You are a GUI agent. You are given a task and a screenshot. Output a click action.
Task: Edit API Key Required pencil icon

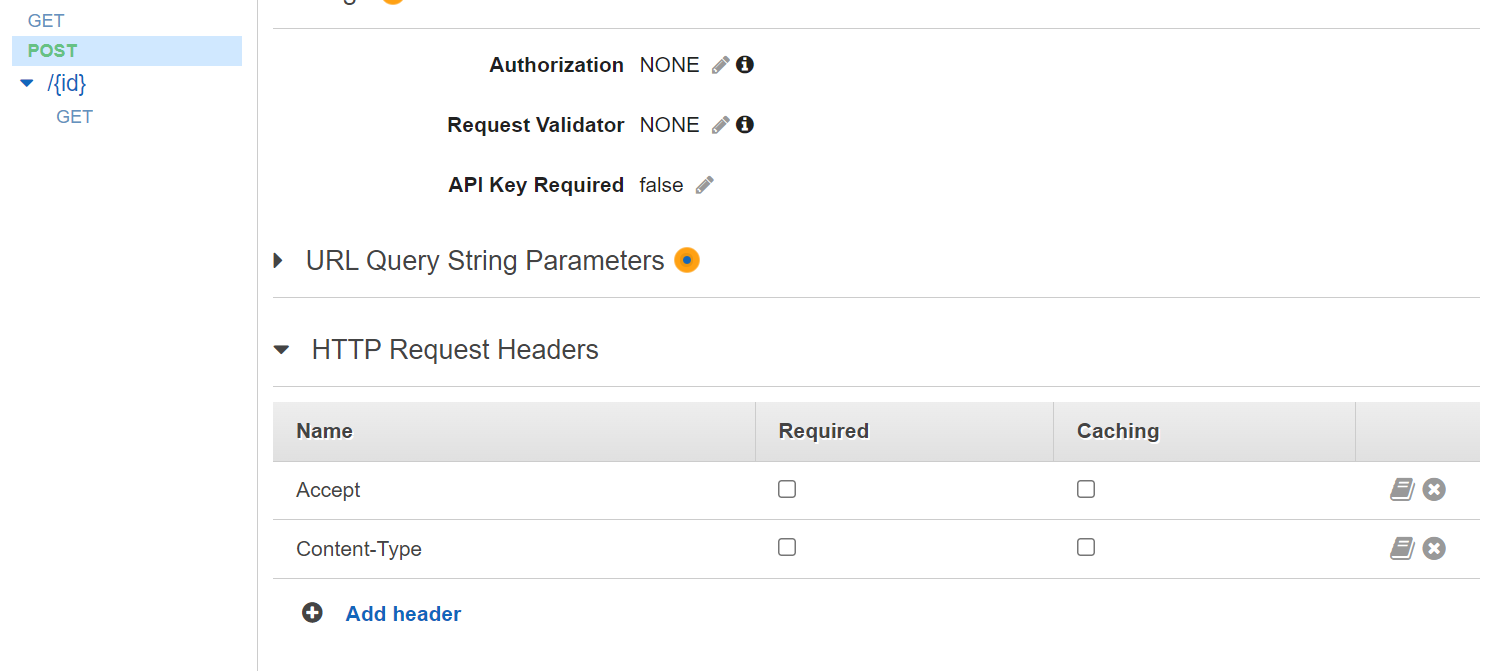point(704,185)
